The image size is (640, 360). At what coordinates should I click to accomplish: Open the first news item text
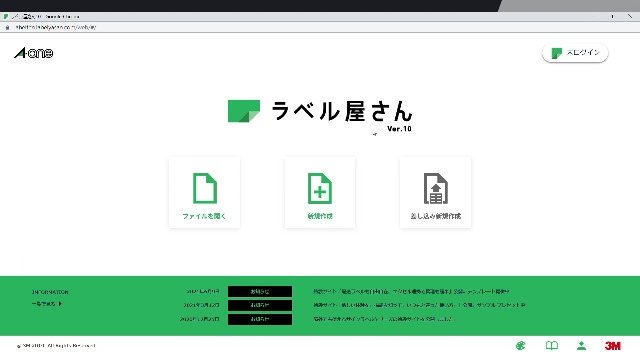[411, 291]
